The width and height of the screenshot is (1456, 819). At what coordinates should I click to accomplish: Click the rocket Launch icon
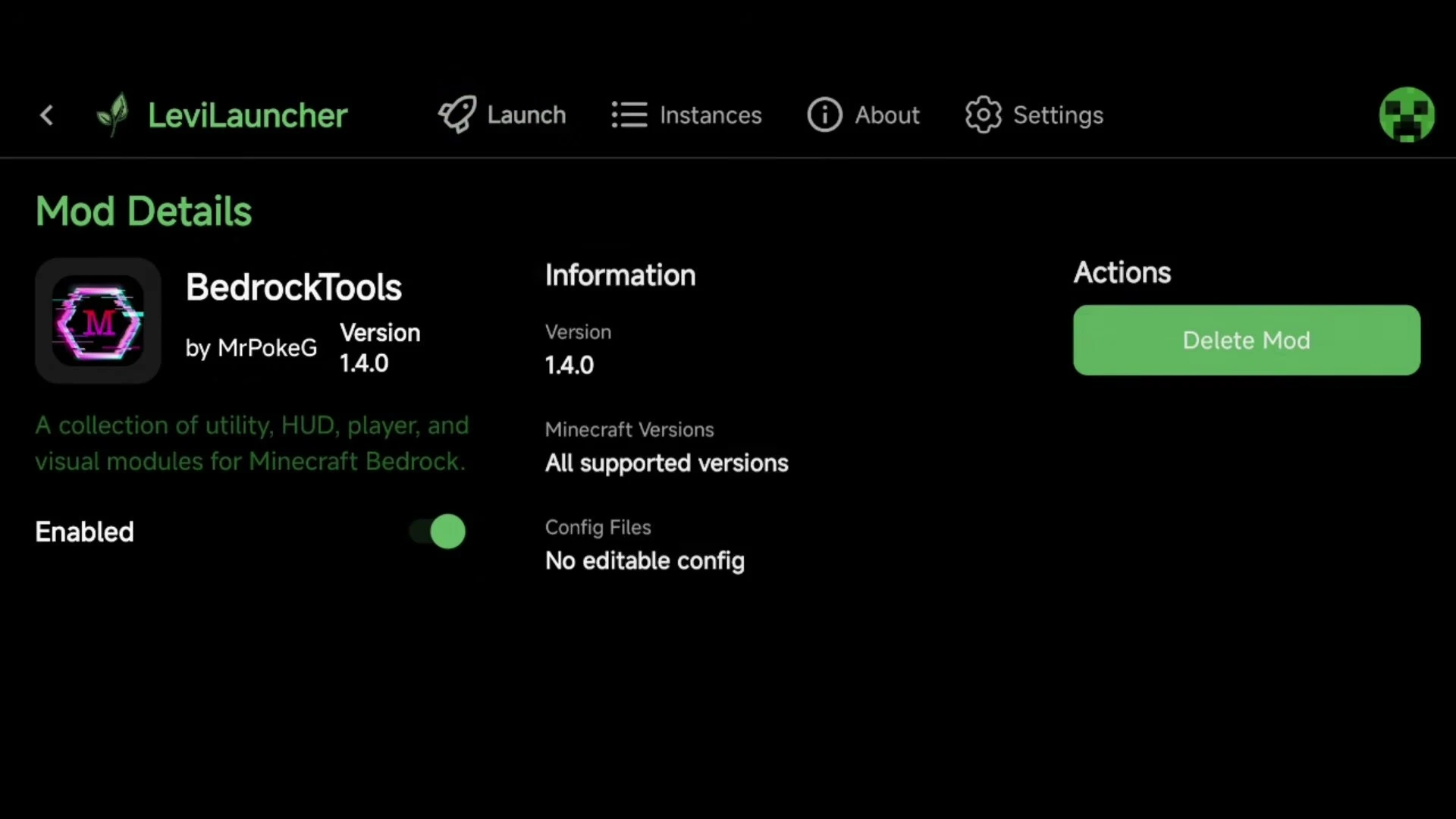click(x=457, y=115)
